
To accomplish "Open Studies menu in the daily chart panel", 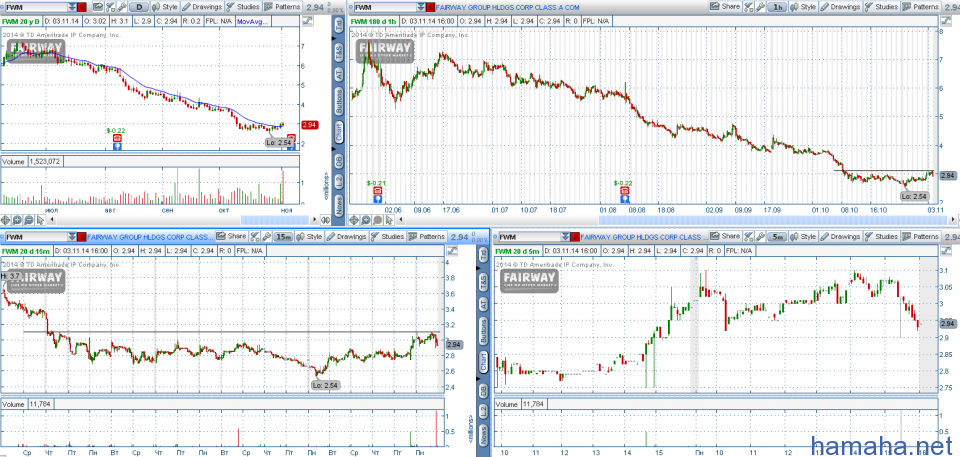I will pyautogui.click(x=243, y=7).
